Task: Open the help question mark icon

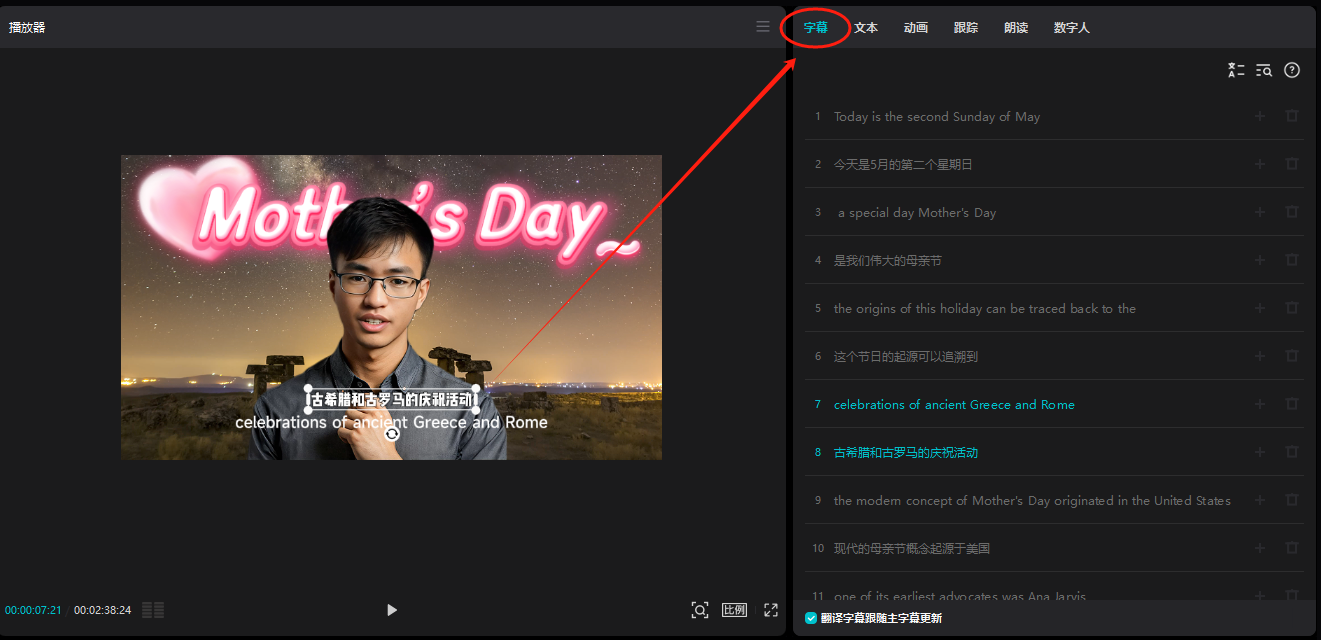Action: 1292,70
